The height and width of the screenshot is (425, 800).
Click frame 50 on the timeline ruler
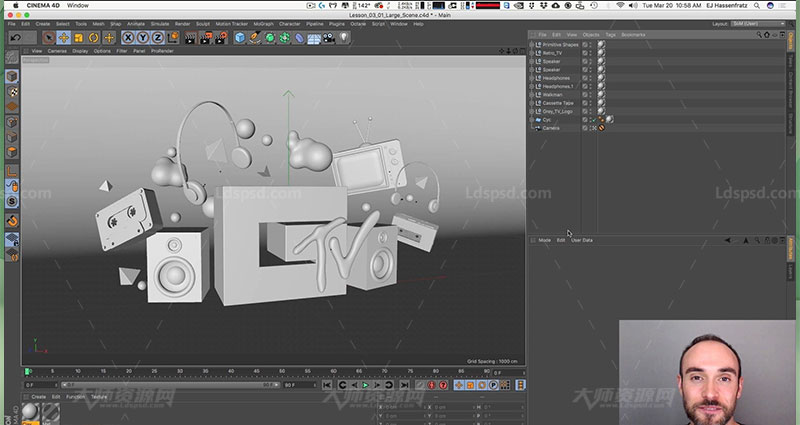(x=282, y=371)
